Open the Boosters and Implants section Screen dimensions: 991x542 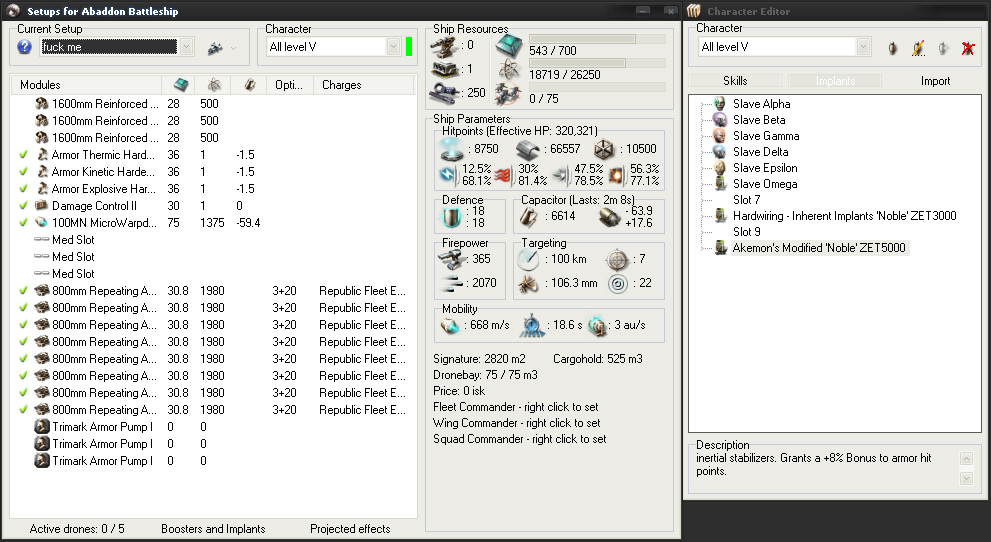pos(213,529)
